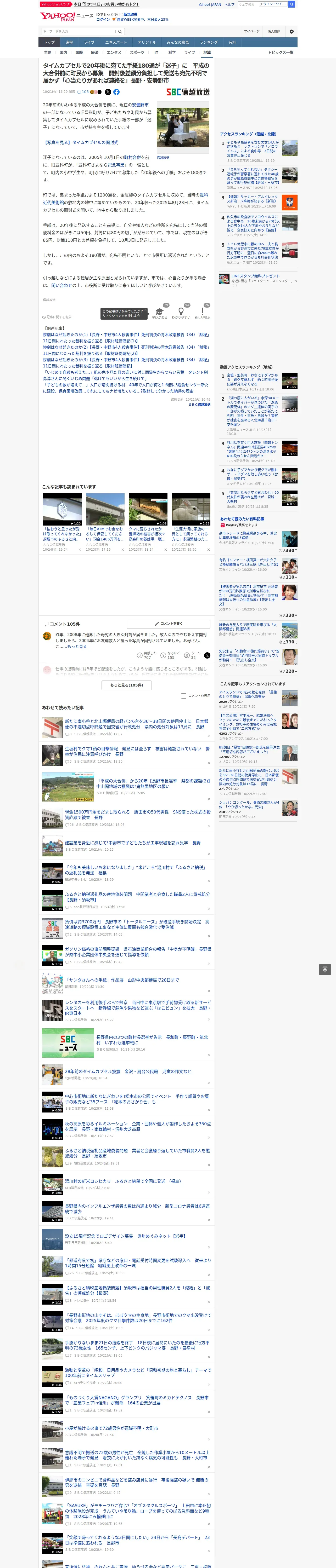Click Yahoo! JAPAN link at top right

coord(210,4)
